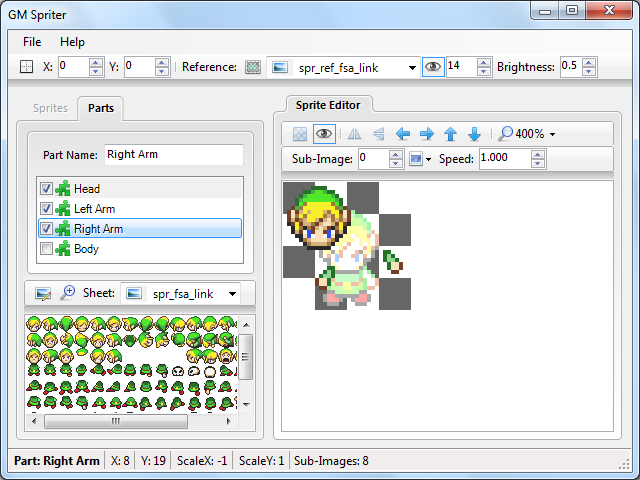The image size is (640, 480).
Task: Flip part horizontally with mirror icon
Action: point(354,134)
